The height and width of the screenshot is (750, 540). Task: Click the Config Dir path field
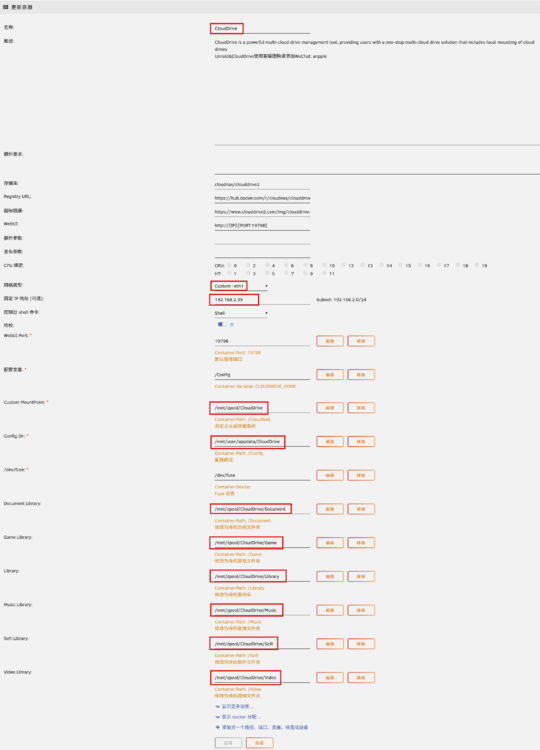[262, 442]
